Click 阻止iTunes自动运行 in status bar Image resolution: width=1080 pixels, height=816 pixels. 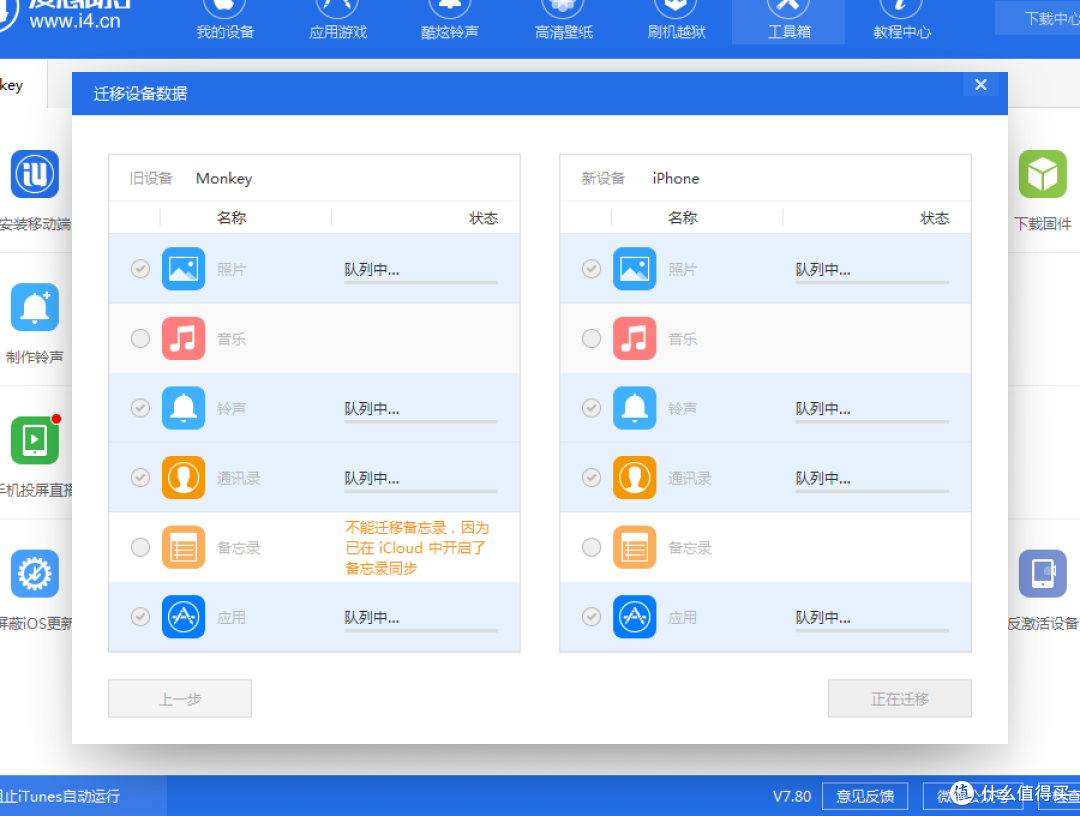pyautogui.click(x=60, y=797)
